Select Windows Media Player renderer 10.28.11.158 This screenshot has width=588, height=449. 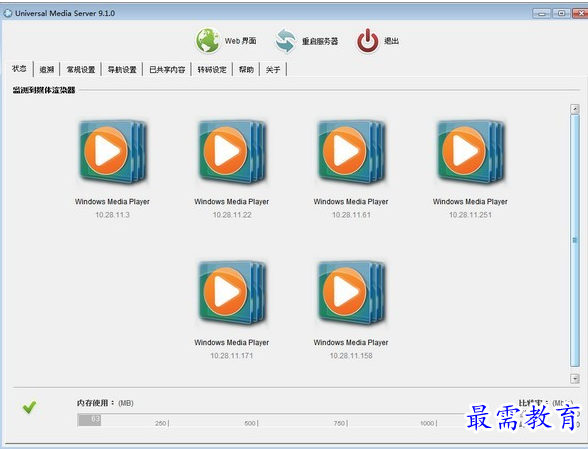351,293
